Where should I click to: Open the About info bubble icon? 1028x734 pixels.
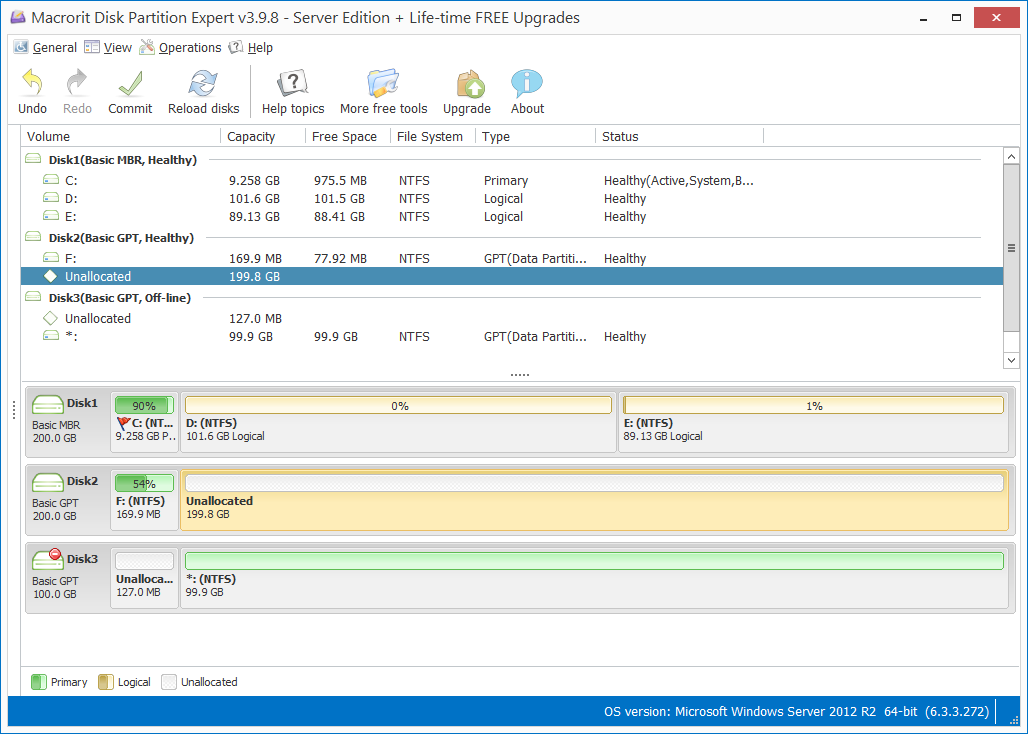tap(527, 83)
